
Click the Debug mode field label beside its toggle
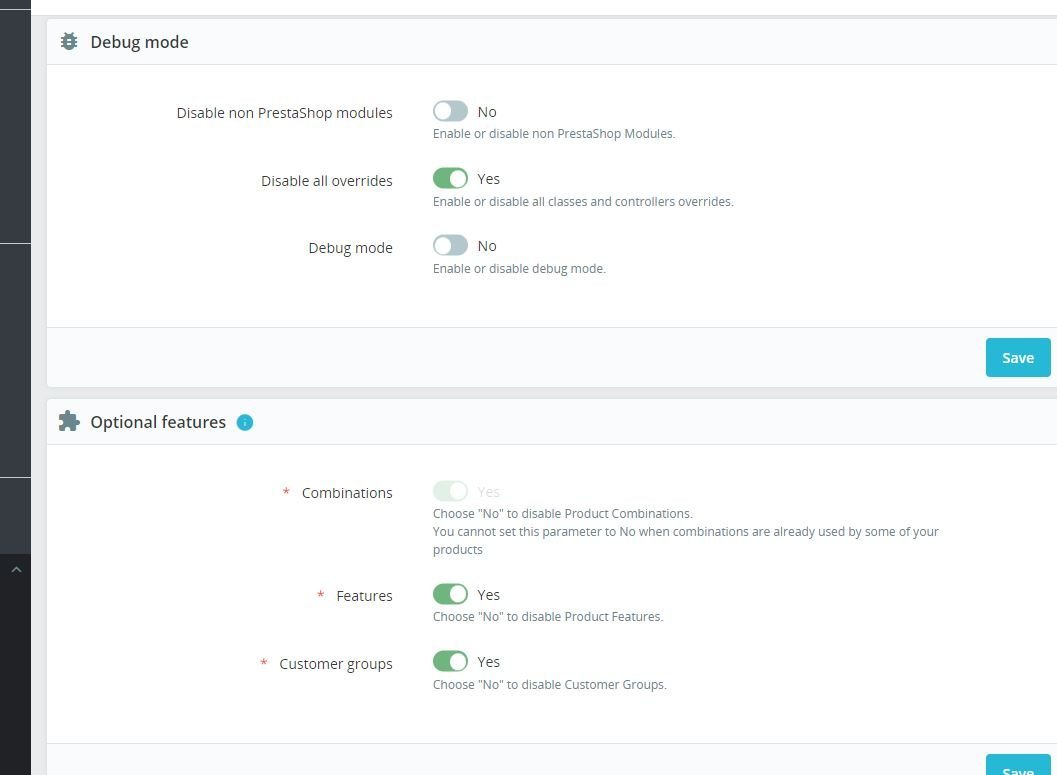(350, 248)
